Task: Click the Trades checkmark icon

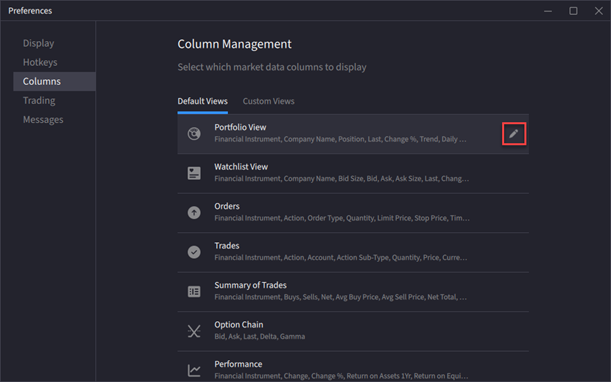Action: click(x=194, y=252)
